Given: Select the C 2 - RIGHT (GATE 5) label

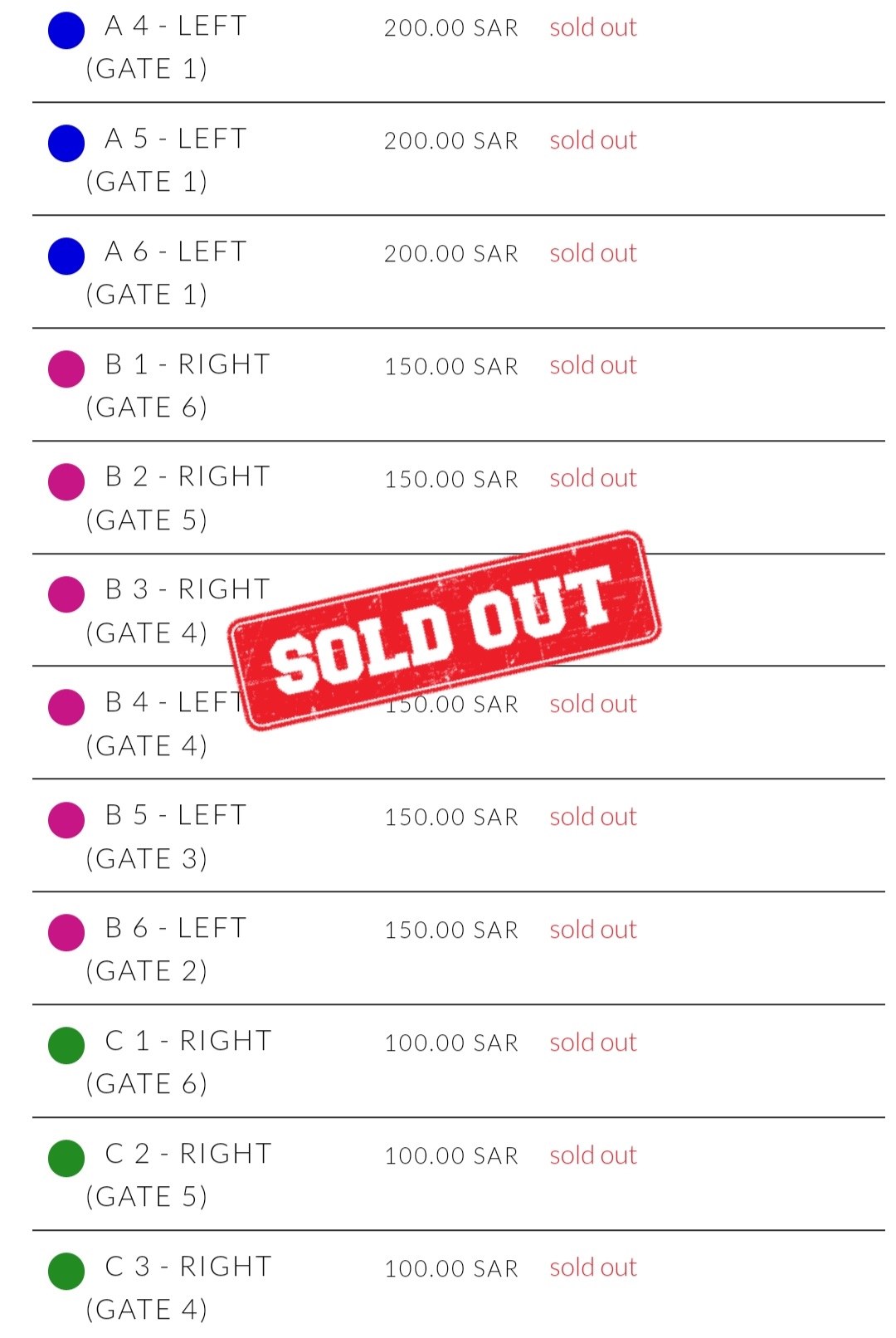Looking at the screenshot, I should coord(179,1174).
